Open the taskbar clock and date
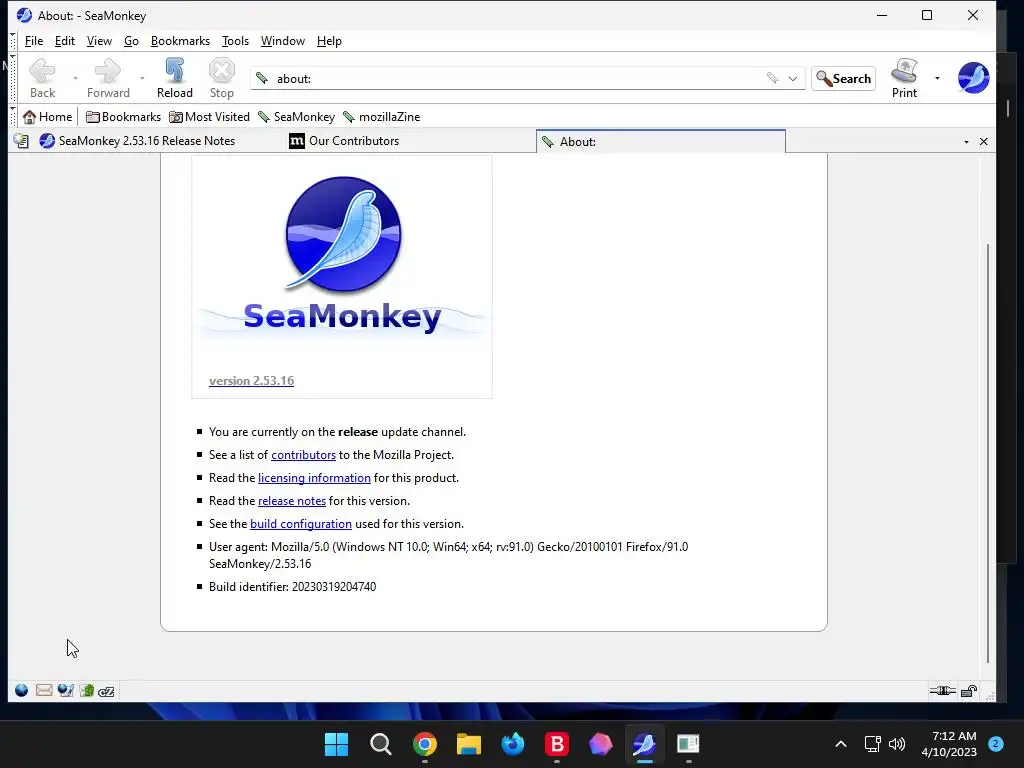Screen dimensions: 1024x768 (949, 744)
